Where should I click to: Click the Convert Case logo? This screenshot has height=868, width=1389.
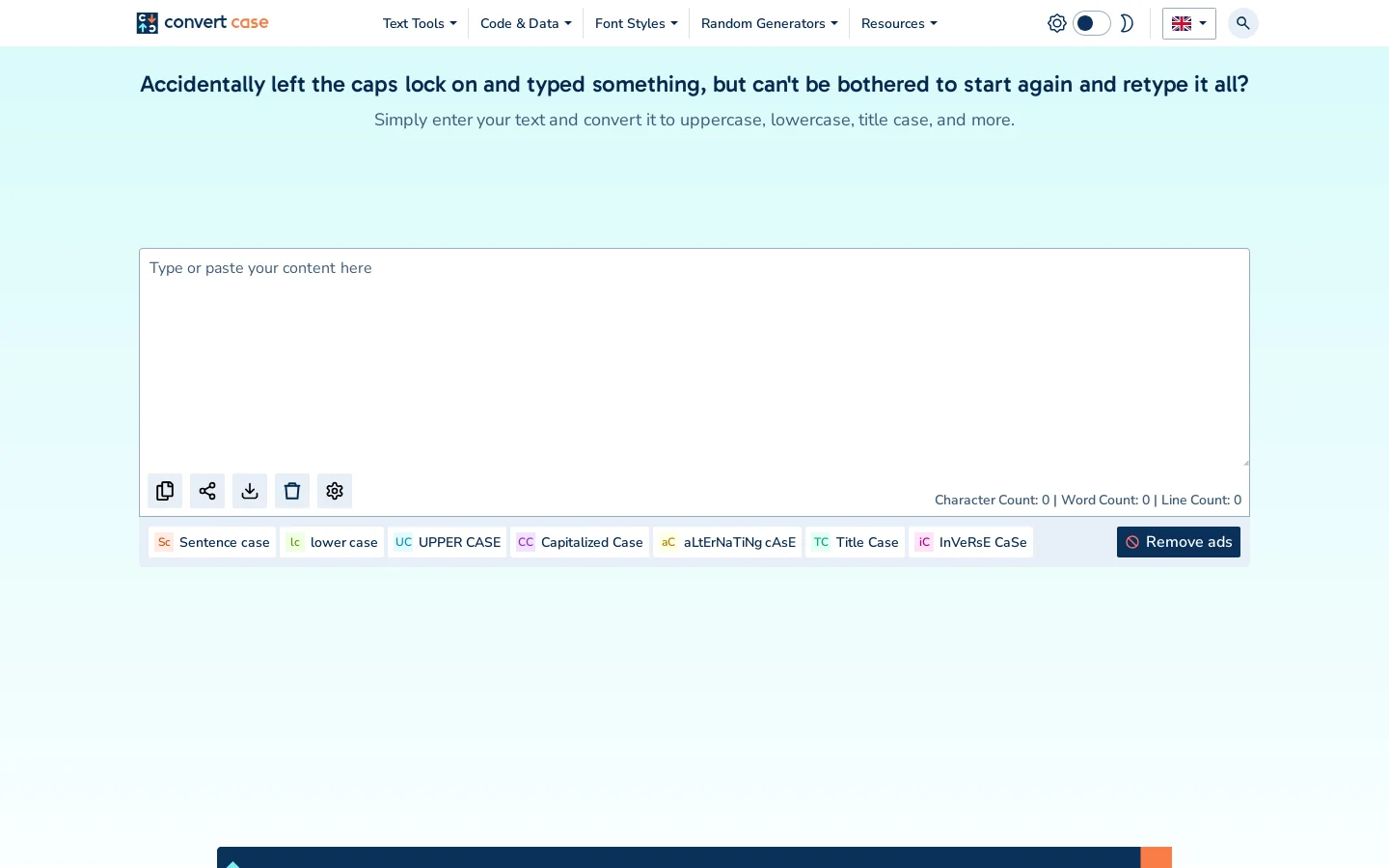click(203, 22)
